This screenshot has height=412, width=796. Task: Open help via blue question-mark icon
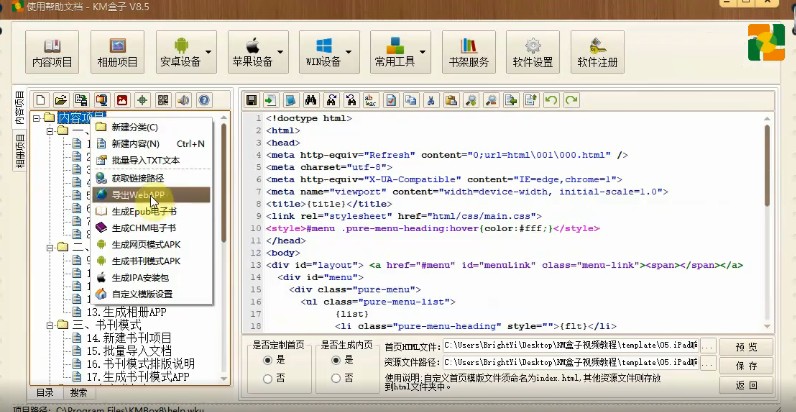(x=204, y=100)
